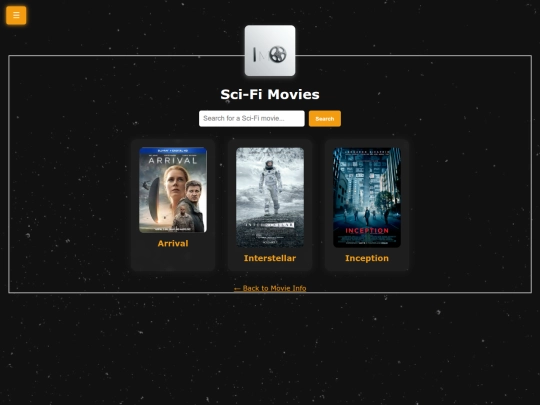Open the Inception movie poster

[x=367, y=197]
